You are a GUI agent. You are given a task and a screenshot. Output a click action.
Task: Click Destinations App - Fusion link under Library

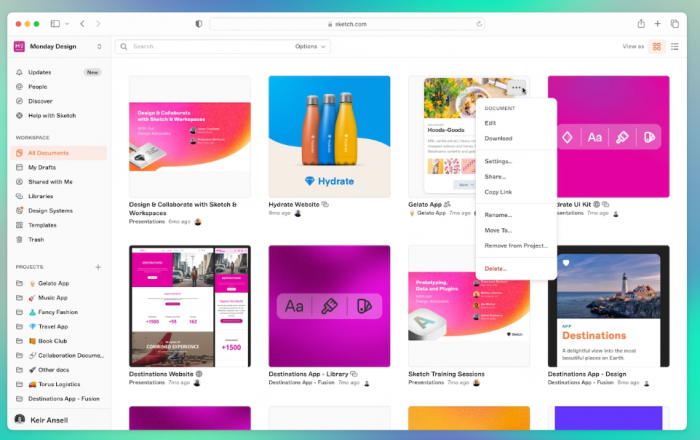301,382
